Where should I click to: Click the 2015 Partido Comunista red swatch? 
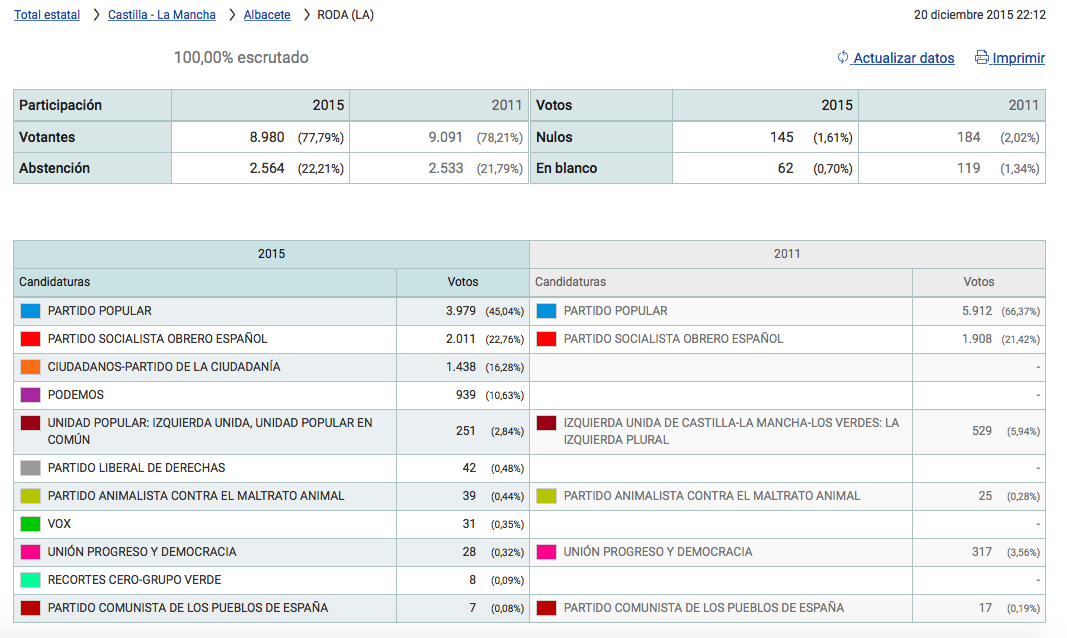click(31, 607)
